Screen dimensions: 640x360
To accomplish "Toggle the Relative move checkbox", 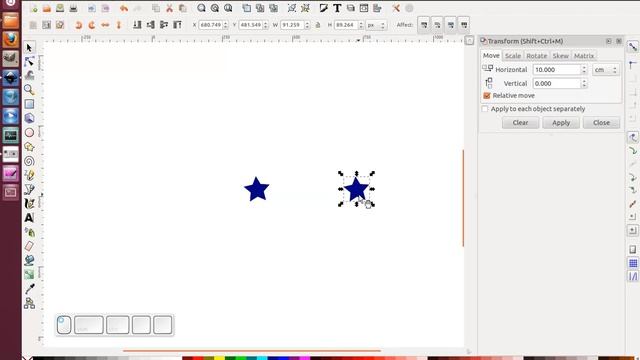I will [x=487, y=96].
